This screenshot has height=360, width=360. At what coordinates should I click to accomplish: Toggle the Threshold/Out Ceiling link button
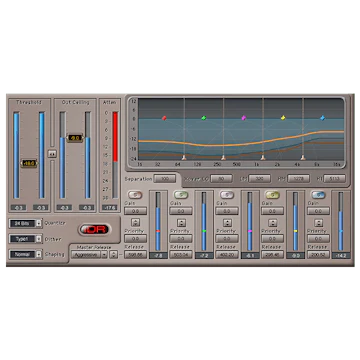tap(52, 154)
